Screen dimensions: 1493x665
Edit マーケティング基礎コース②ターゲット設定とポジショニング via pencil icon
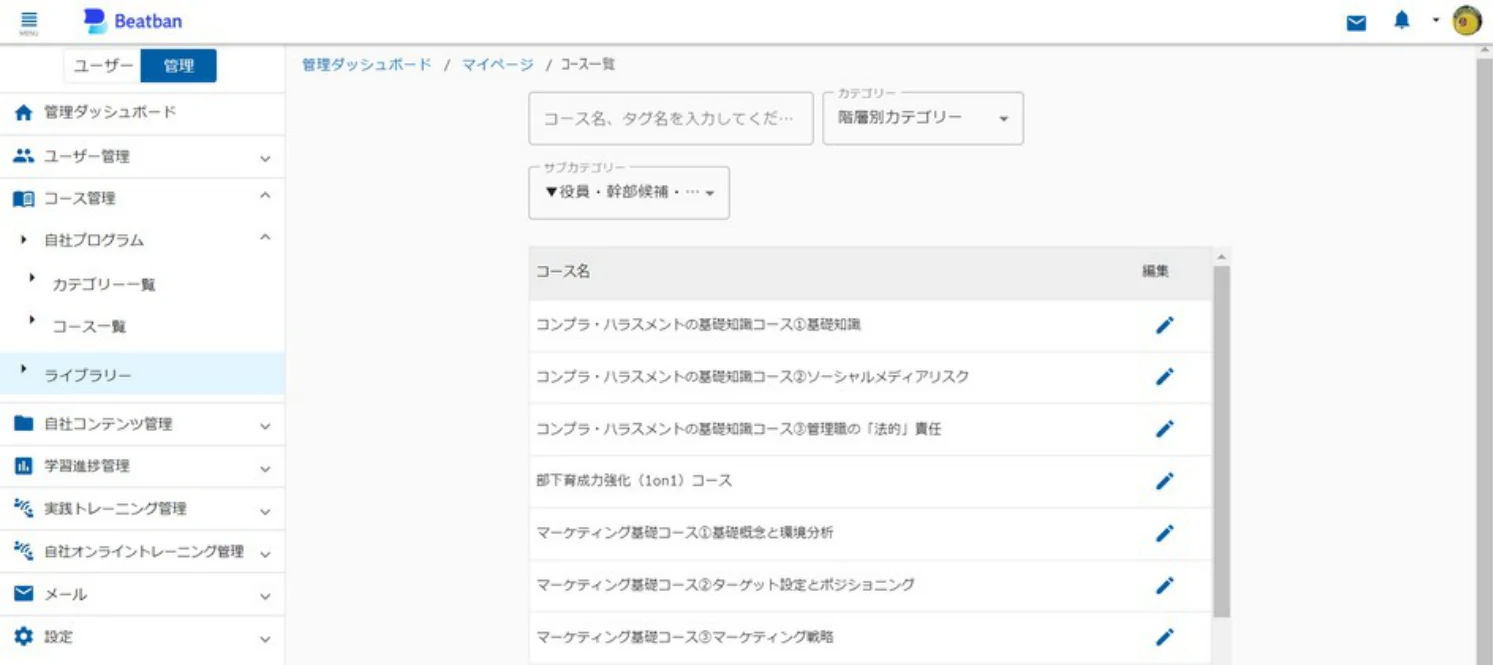click(1164, 585)
